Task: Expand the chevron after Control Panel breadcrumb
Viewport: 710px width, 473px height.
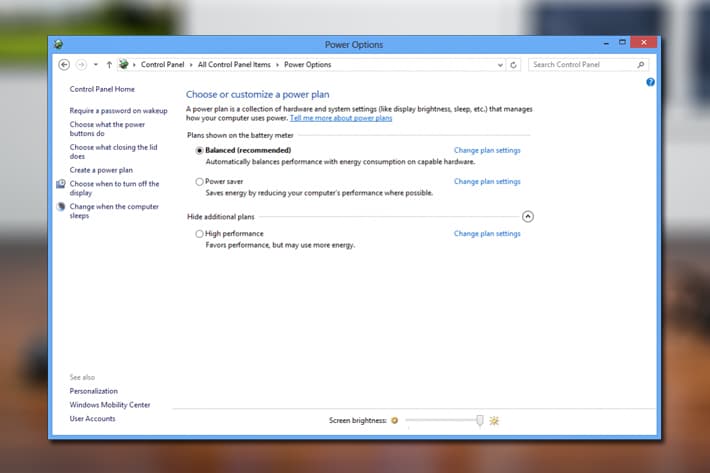Action: coord(191,65)
